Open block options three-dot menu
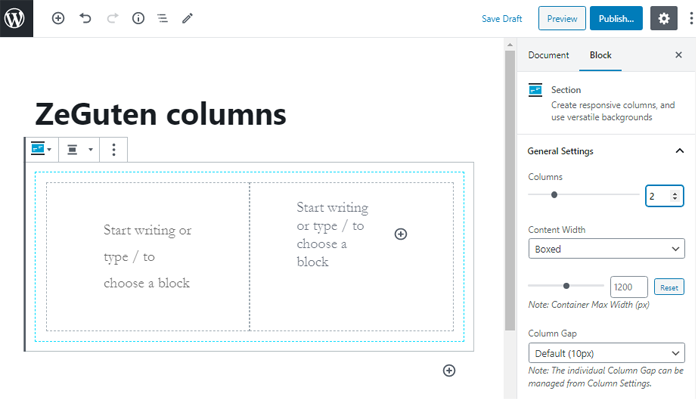Viewport: 696px width, 399px height. (x=114, y=150)
